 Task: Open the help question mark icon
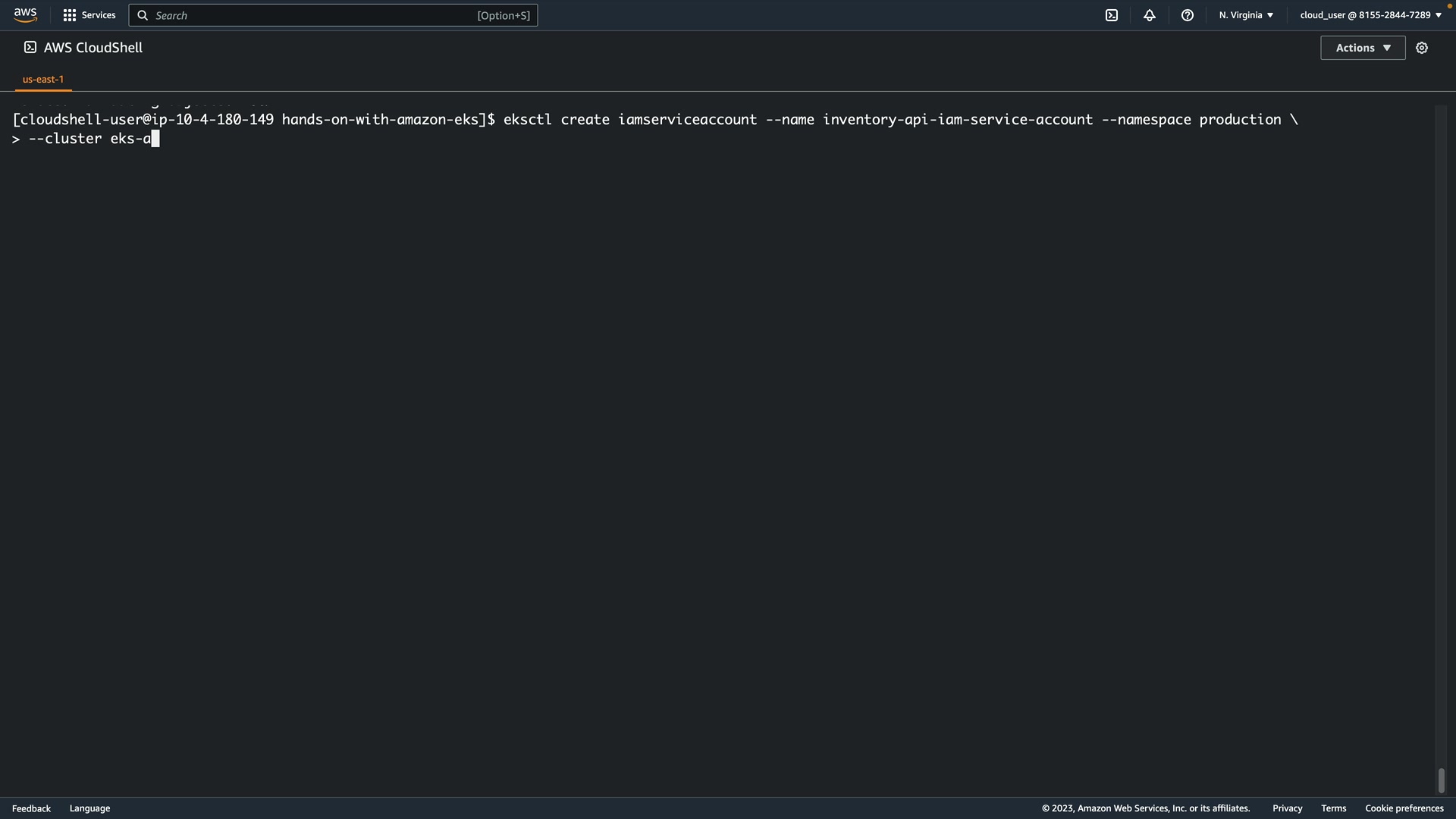[1188, 15]
